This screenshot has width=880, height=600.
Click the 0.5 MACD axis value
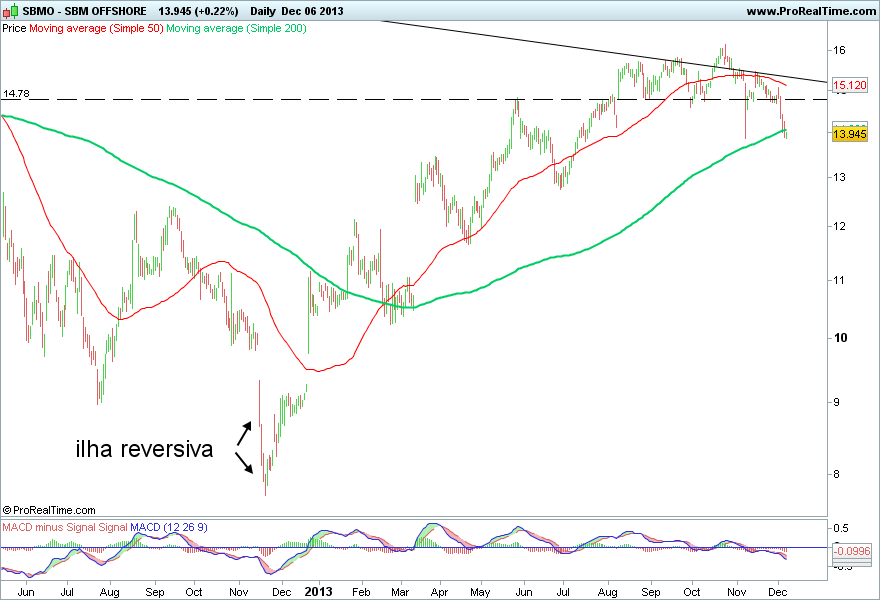840,528
